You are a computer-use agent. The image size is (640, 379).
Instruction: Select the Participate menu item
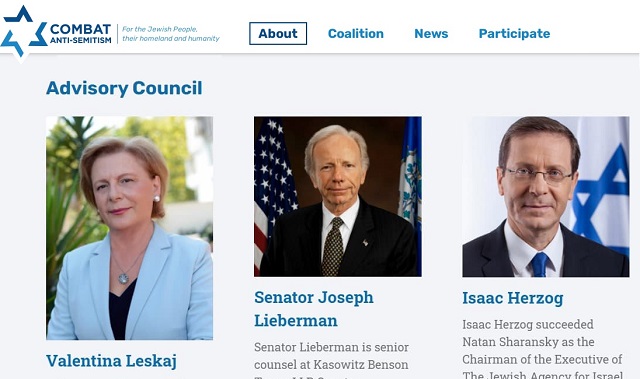(514, 33)
